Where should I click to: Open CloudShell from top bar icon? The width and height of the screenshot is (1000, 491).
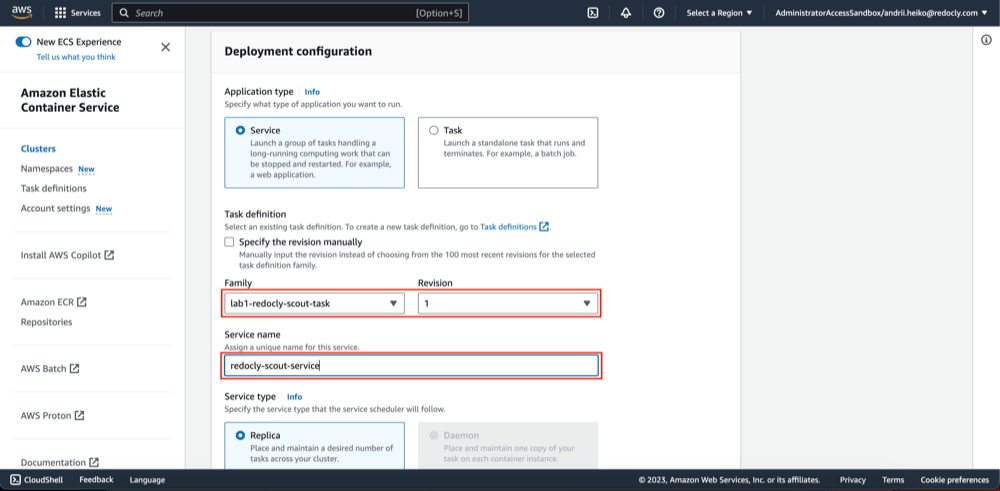[x=592, y=13]
